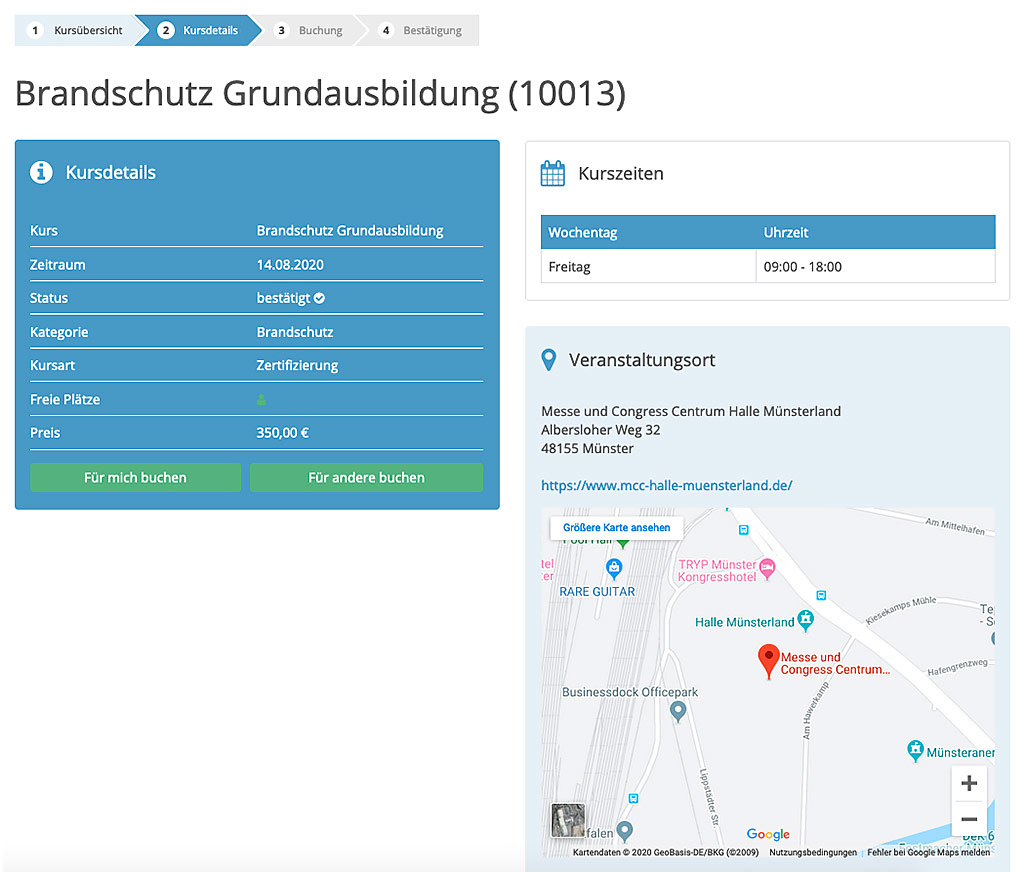Click the bus stop icon near Lippstädter Str.

tap(633, 798)
